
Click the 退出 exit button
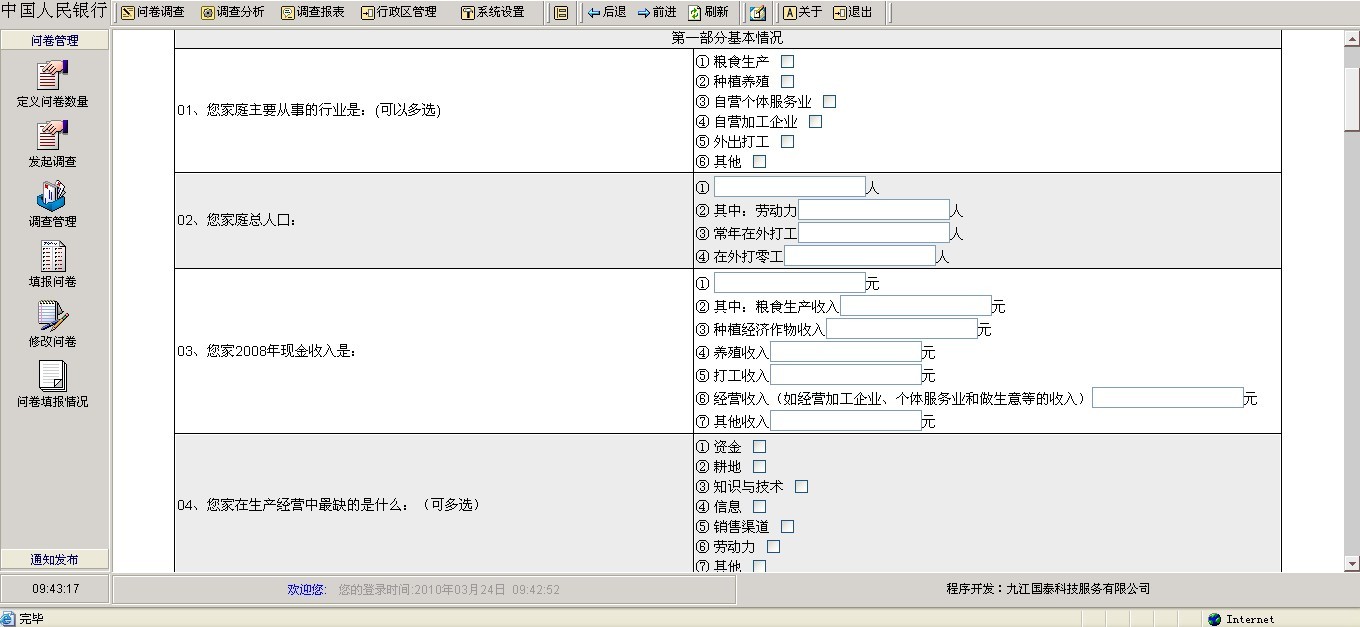tap(852, 13)
